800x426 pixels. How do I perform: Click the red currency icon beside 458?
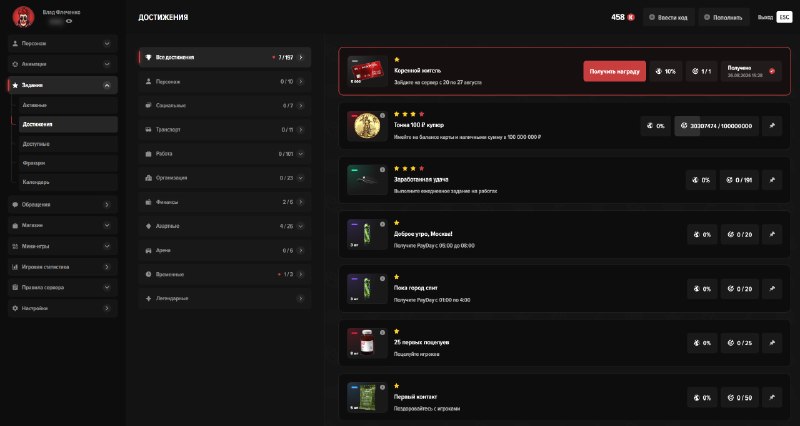pos(631,17)
